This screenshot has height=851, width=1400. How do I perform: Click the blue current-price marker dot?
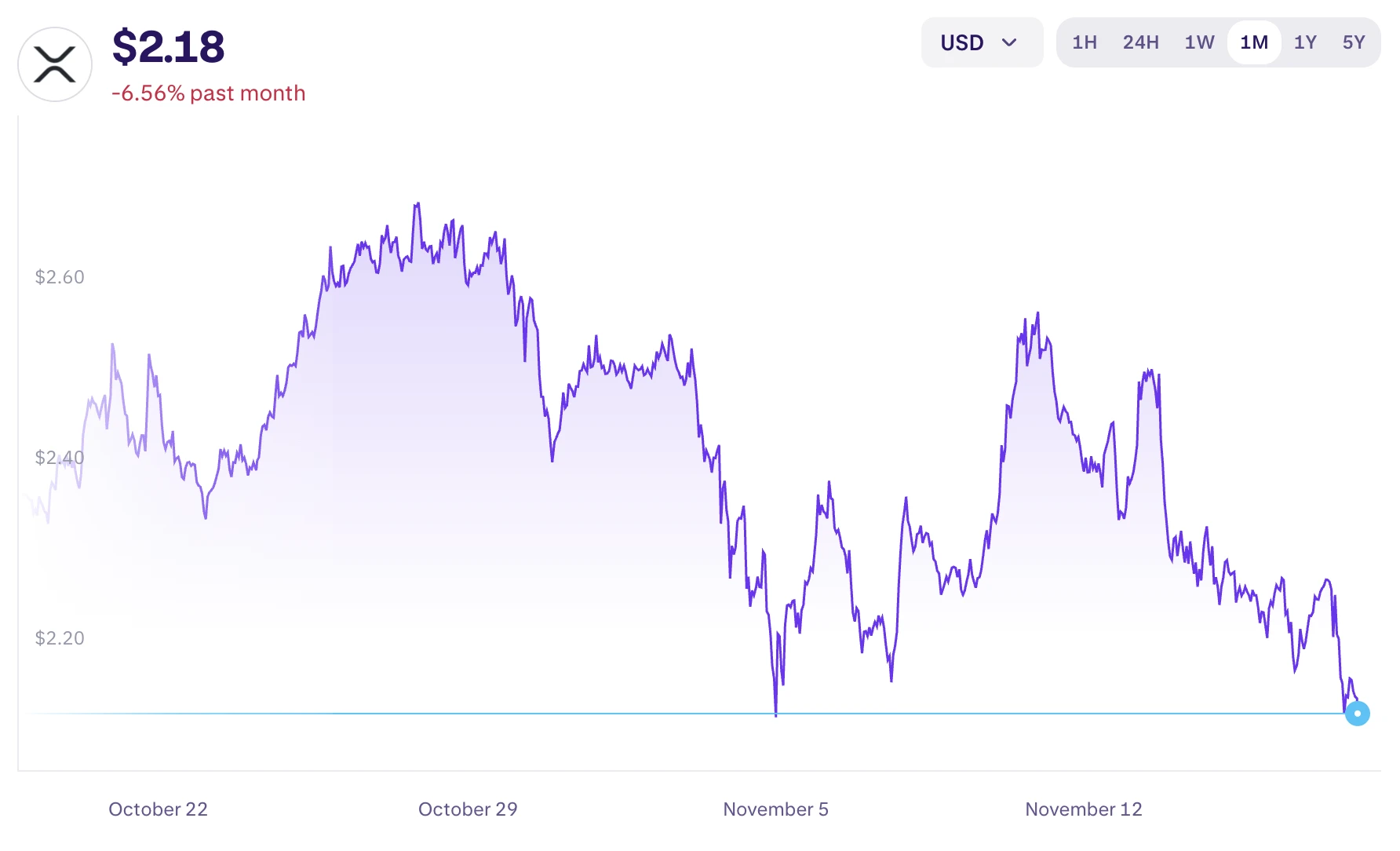(1357, 714)
